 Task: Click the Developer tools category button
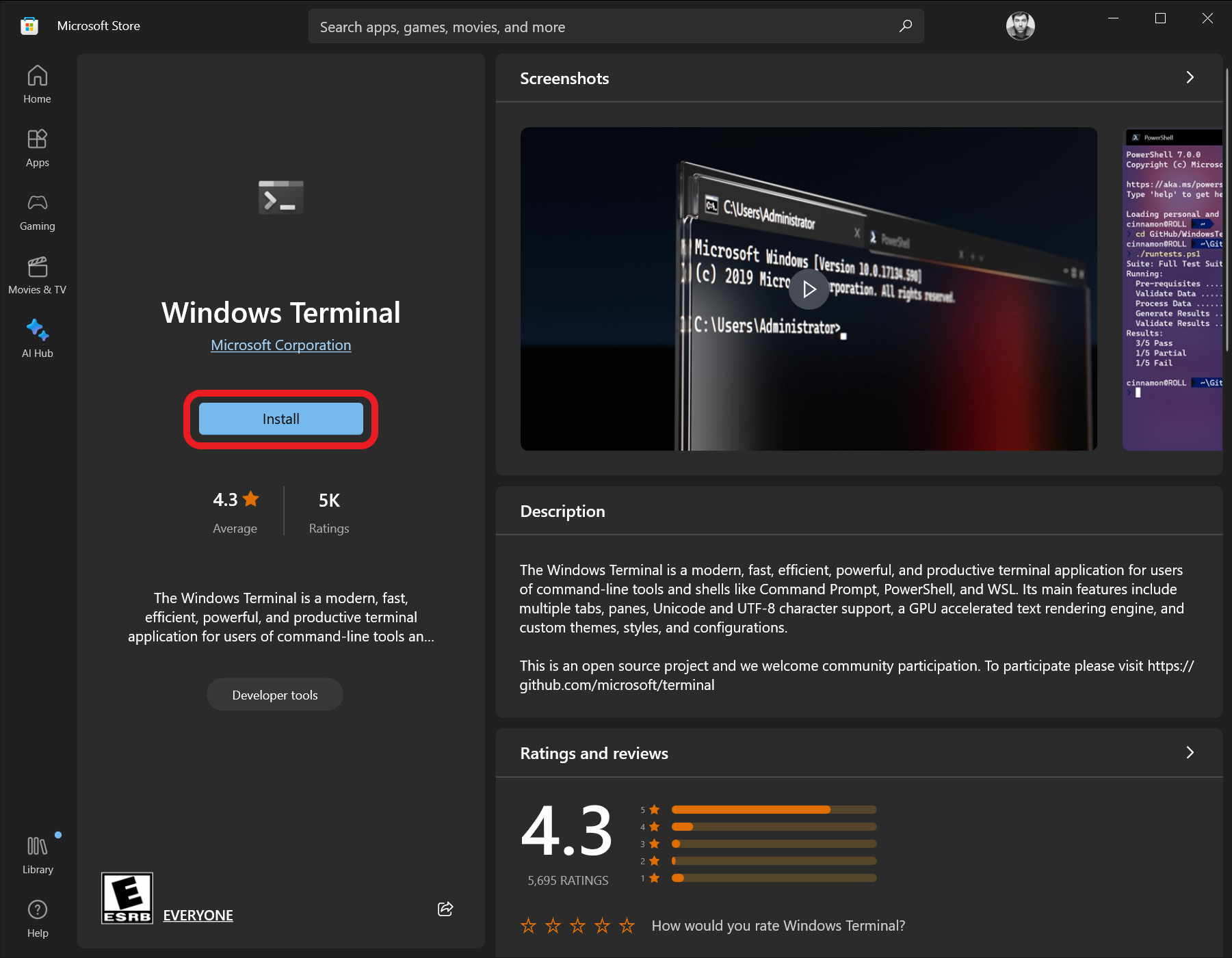pos(274,694)
